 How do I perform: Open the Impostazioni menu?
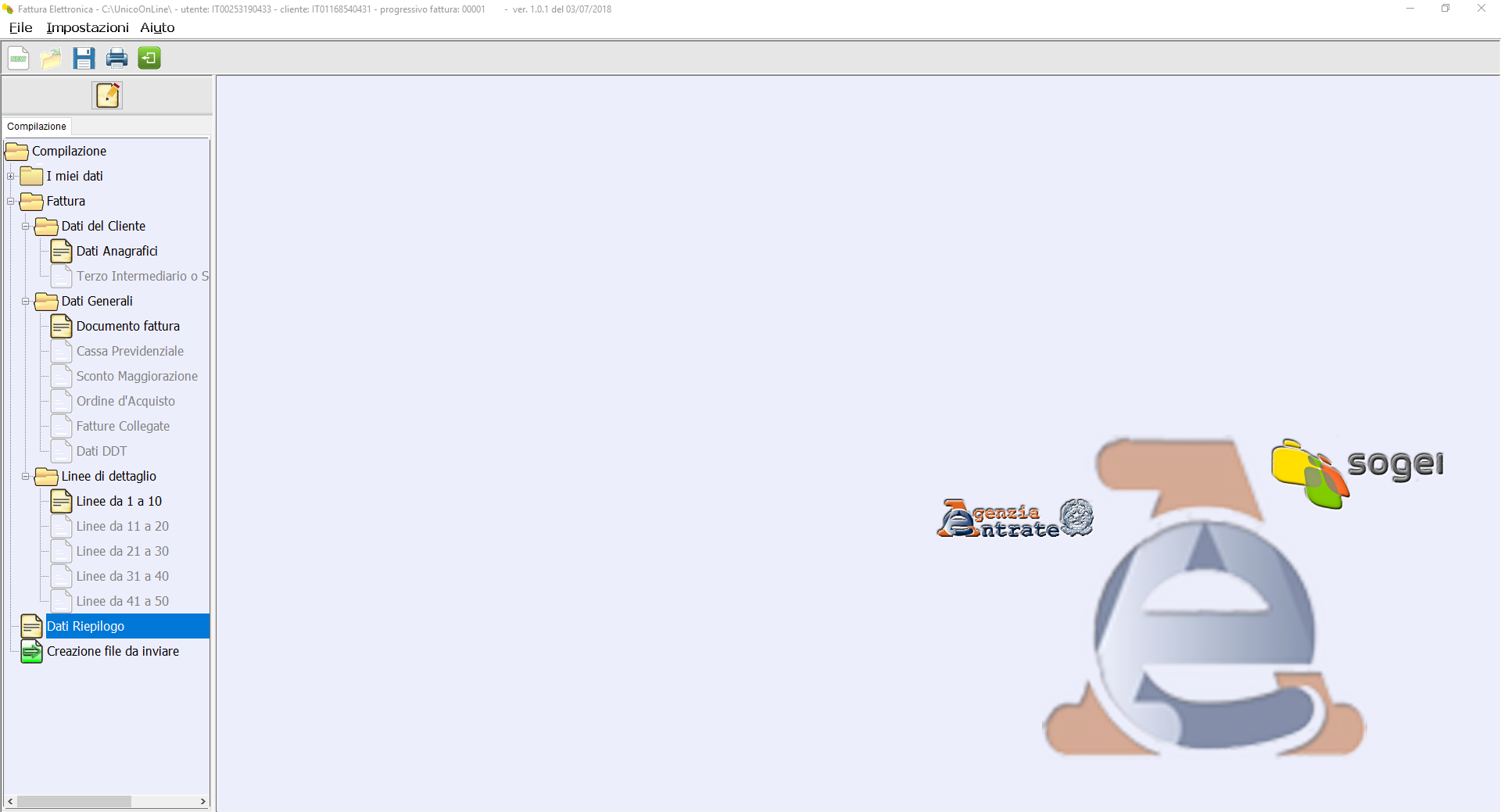tap(87, 28)
